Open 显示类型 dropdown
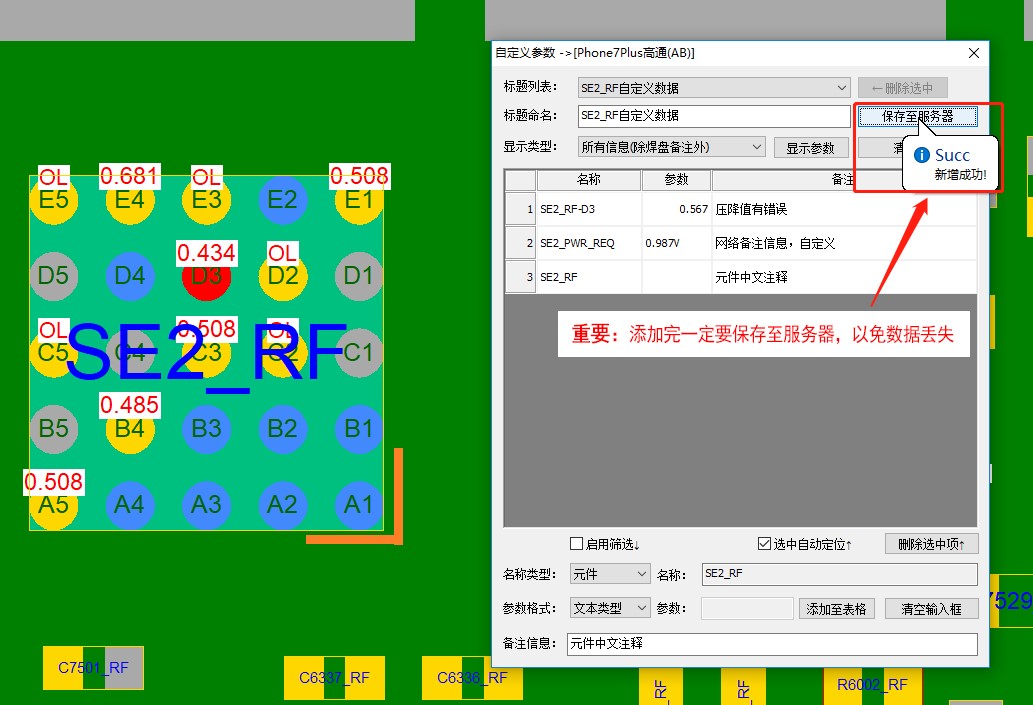Screen dimensions: 1033x705 pyautogui.click(x=671, y=147)
